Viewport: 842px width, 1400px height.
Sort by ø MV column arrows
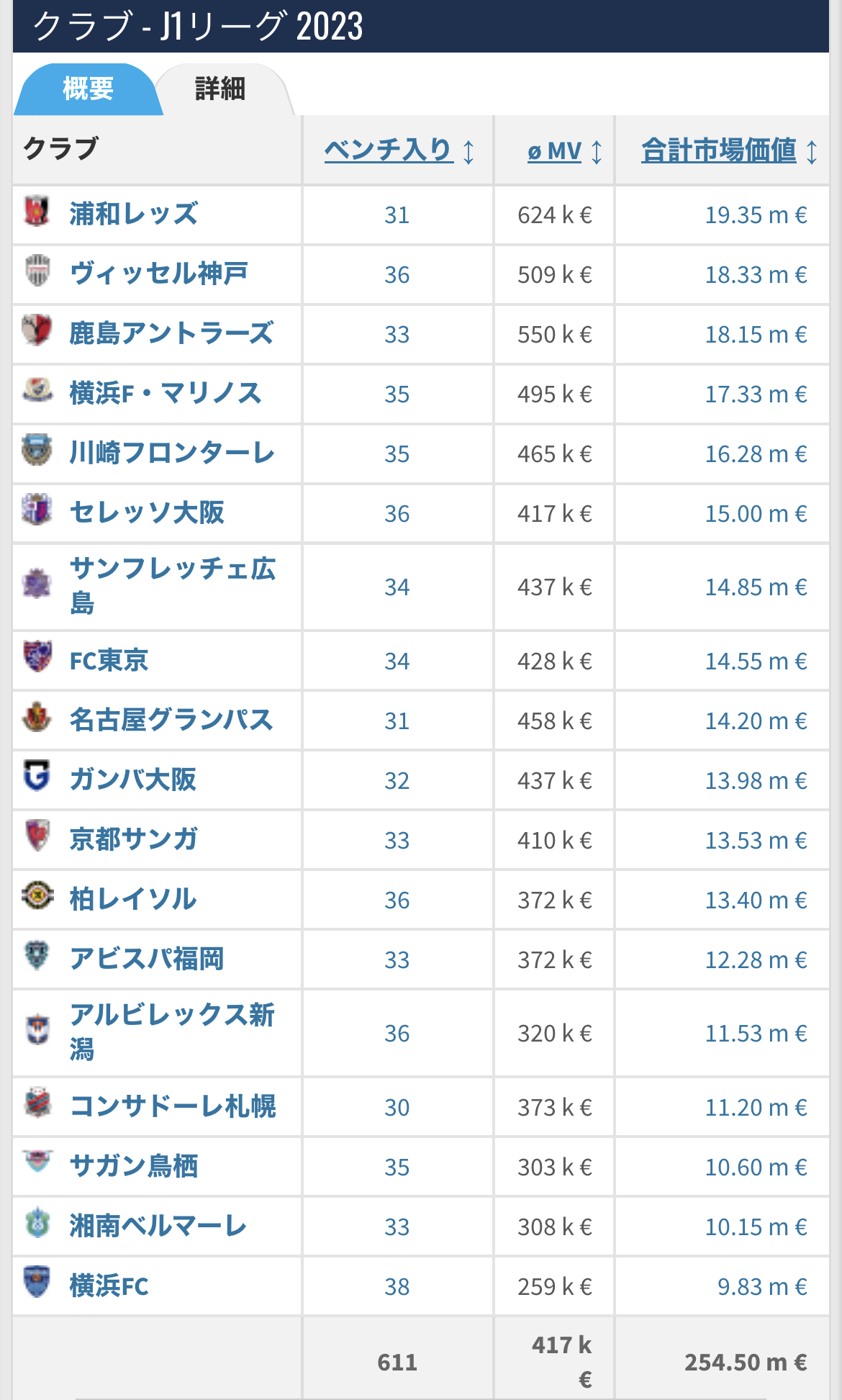click(597, 152)
